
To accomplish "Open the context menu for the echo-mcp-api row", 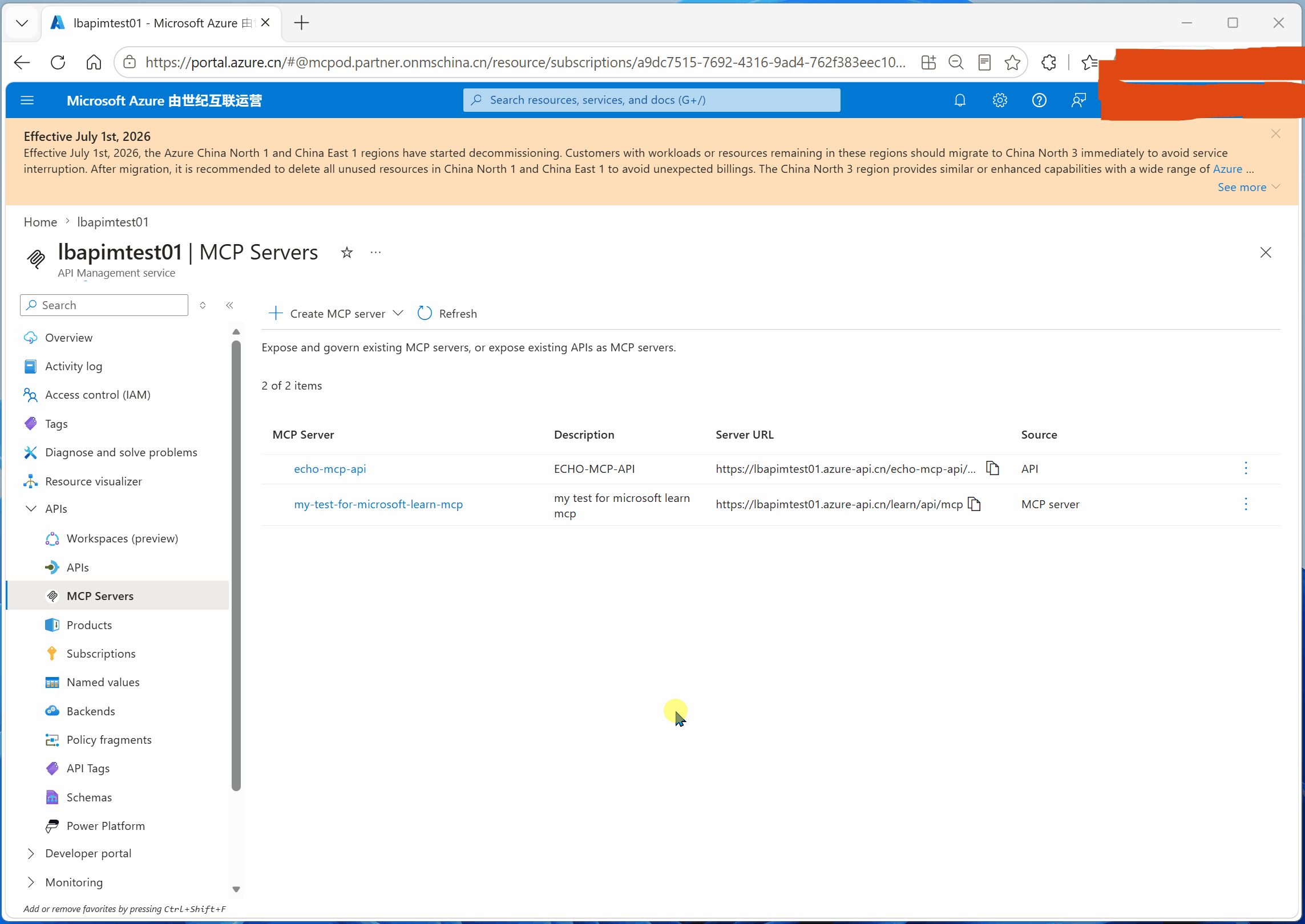I will click(x=1246, y=468).
